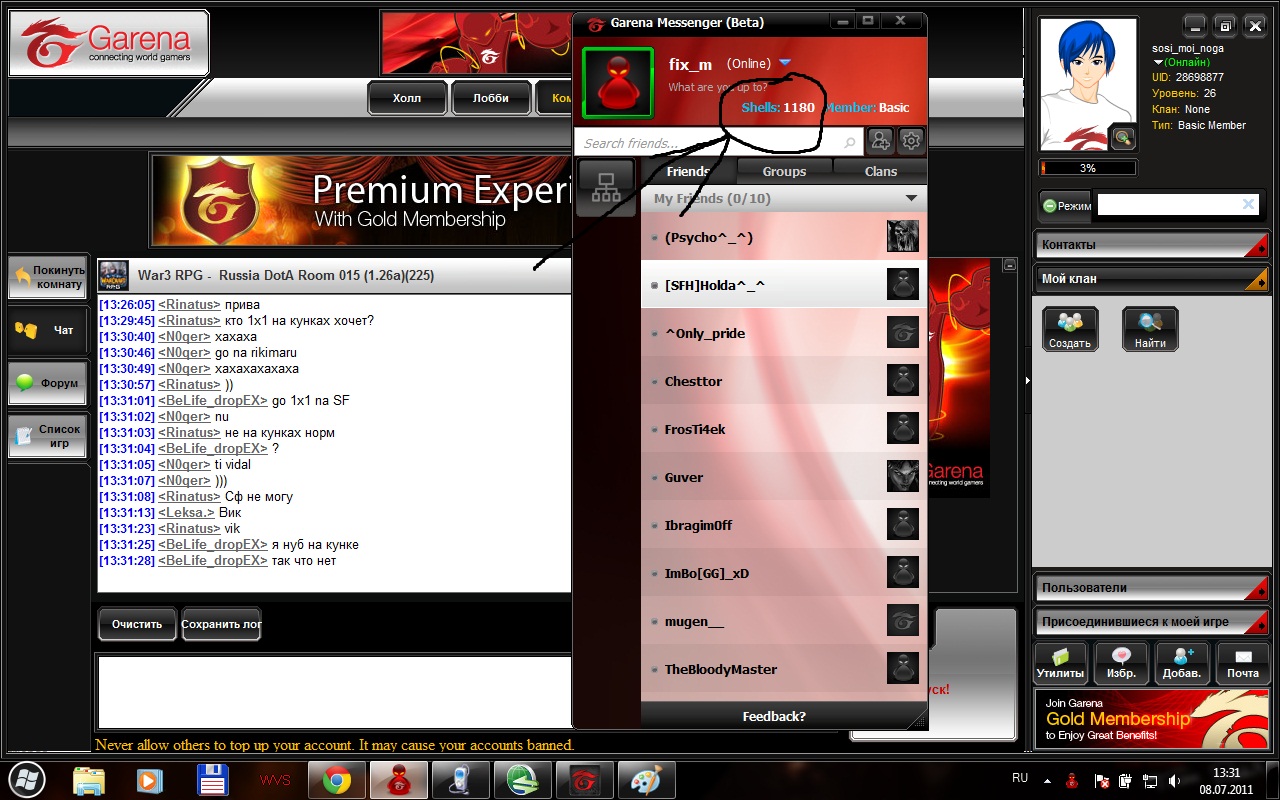This screenshot has height=800, width=1280.
Task: Open the Windows Start menu
Action: 27,779
